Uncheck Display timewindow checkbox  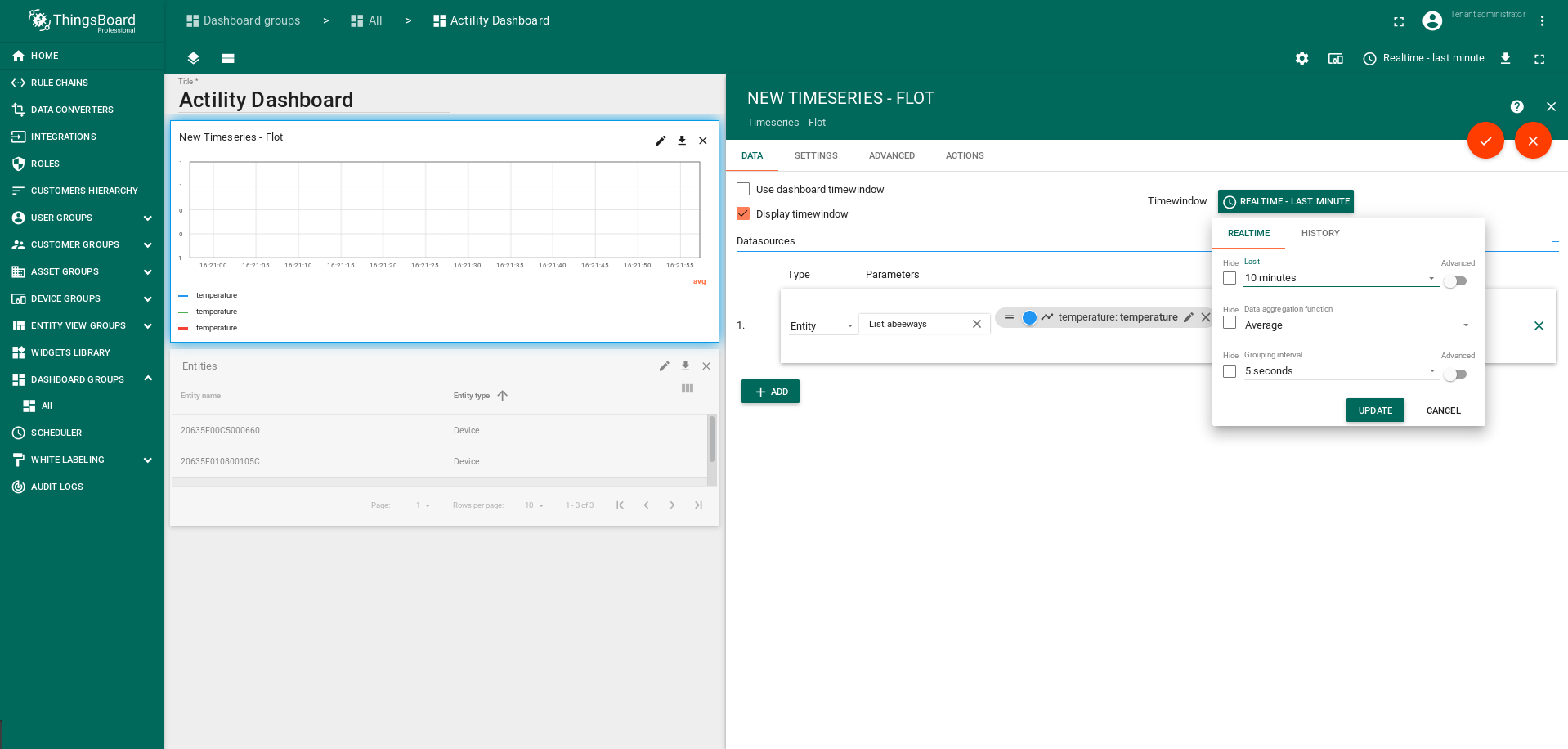pyautogui.click(x=743, y=213)
